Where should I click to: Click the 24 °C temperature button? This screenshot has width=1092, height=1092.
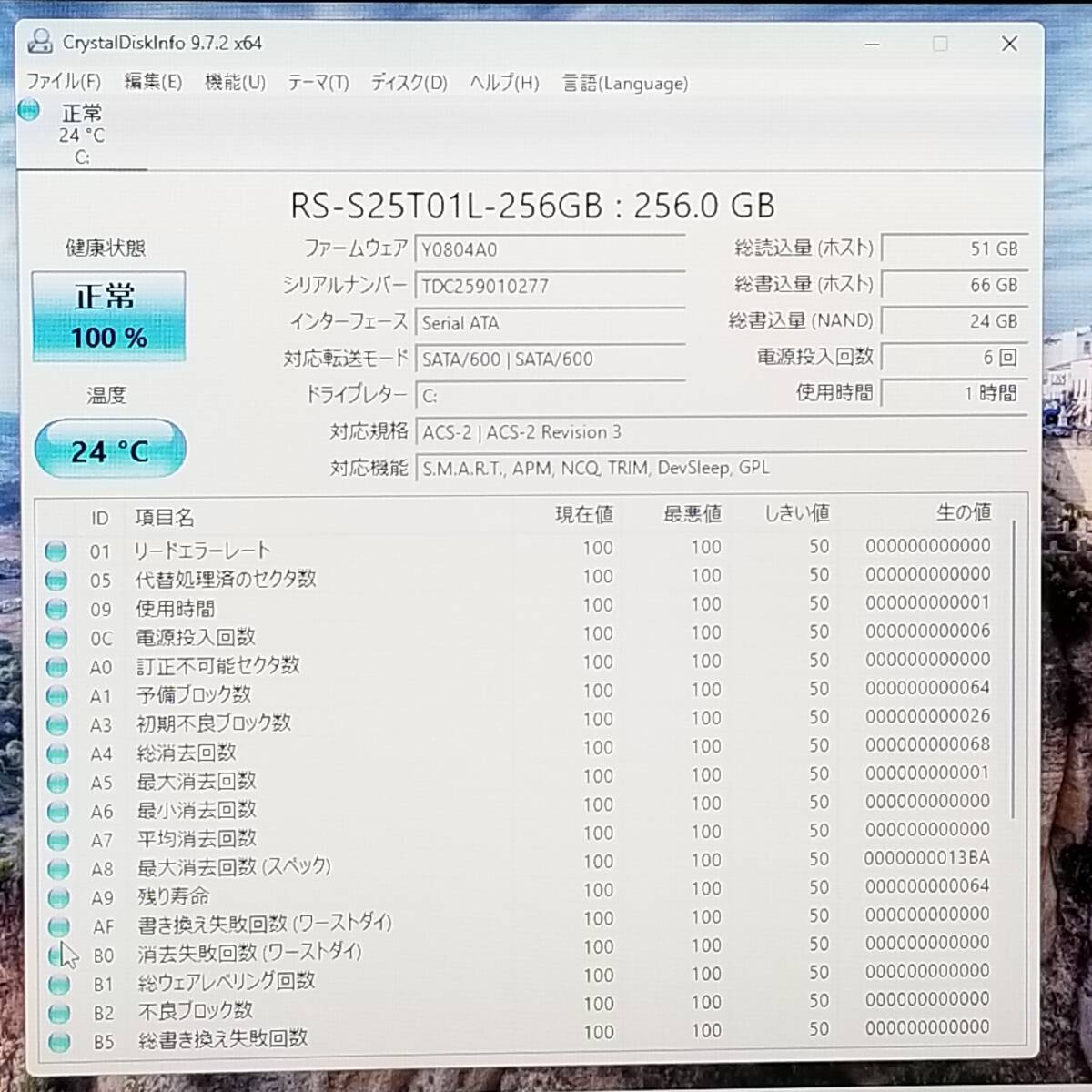(x=109, y=450)
